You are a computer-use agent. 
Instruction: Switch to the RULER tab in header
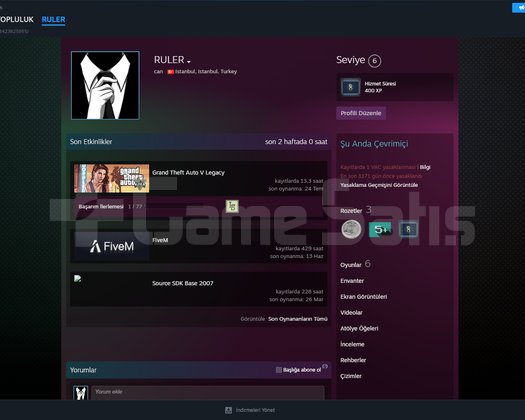(53, 19)
